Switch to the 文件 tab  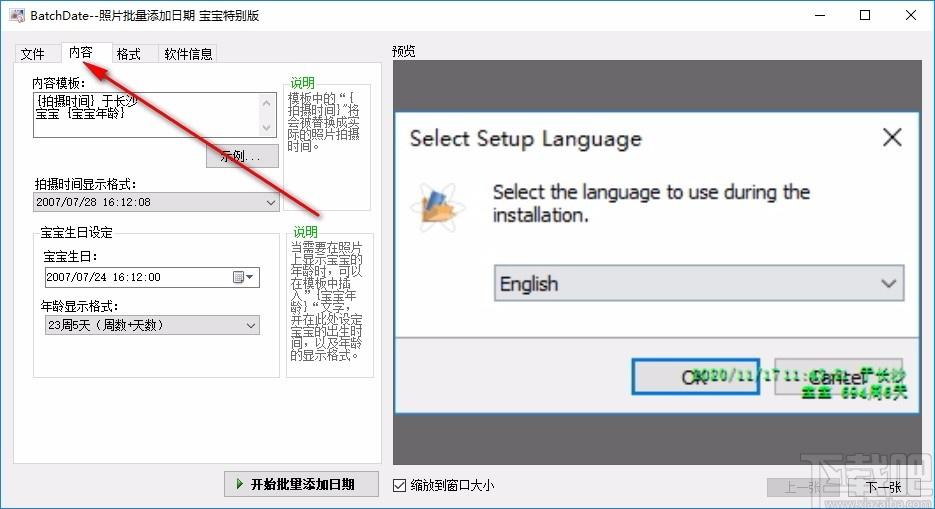33,54
